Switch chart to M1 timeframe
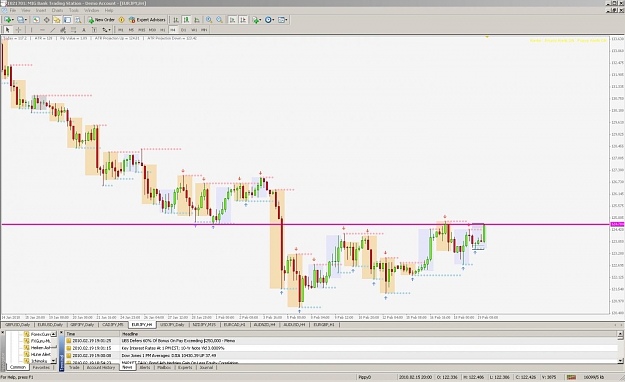 (x=121, y=30)
